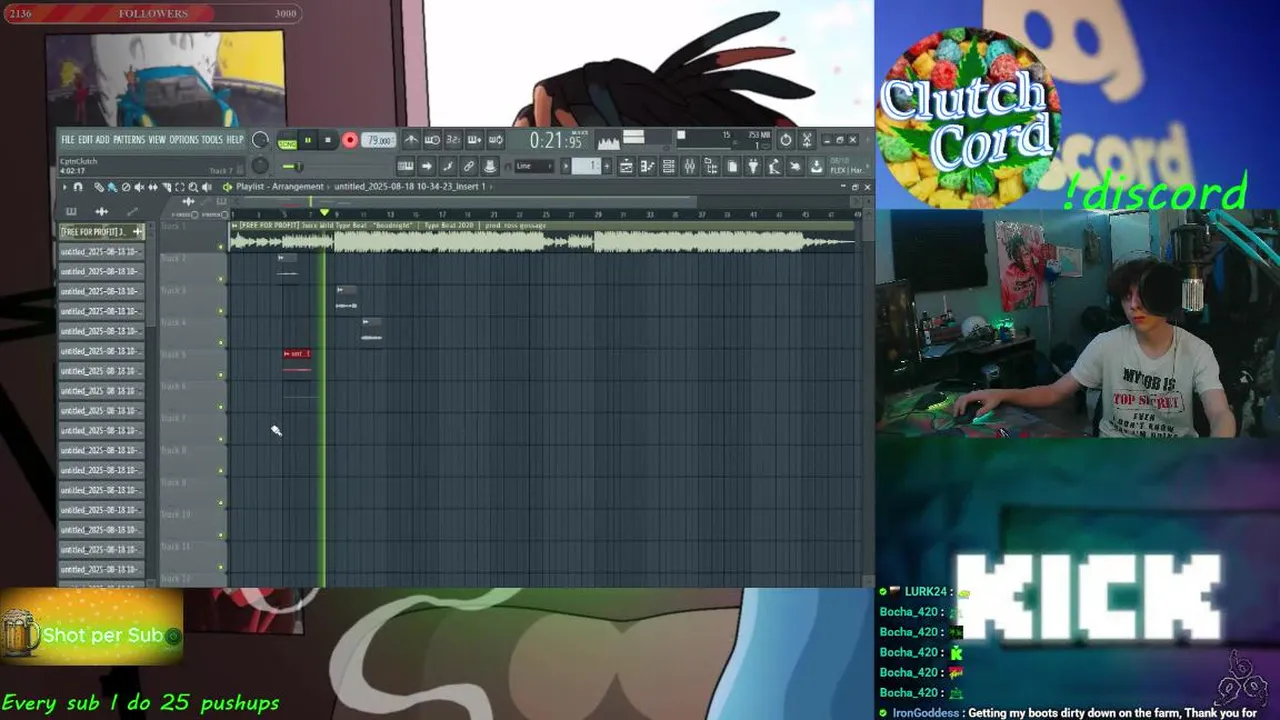Open the ADD menu
Viewport: 1280px width, 720px height.
[x=102, y=140]
